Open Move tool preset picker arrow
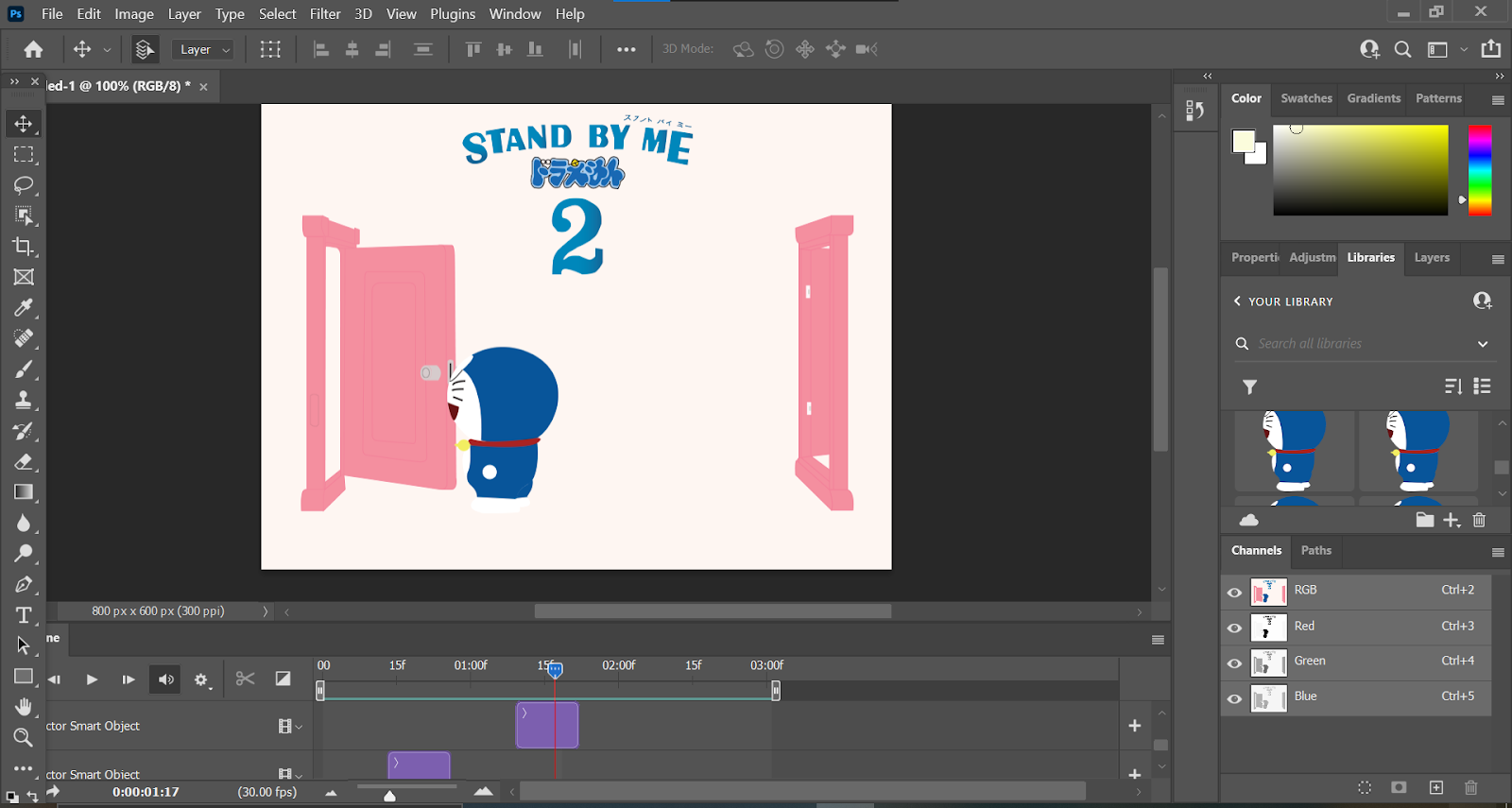The height and width of the screenshot is (808, 1512). coord(107,49)
